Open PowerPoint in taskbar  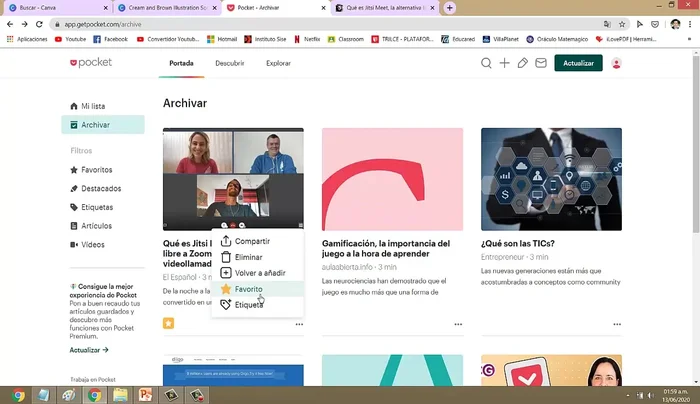click(x=145, y=395)
